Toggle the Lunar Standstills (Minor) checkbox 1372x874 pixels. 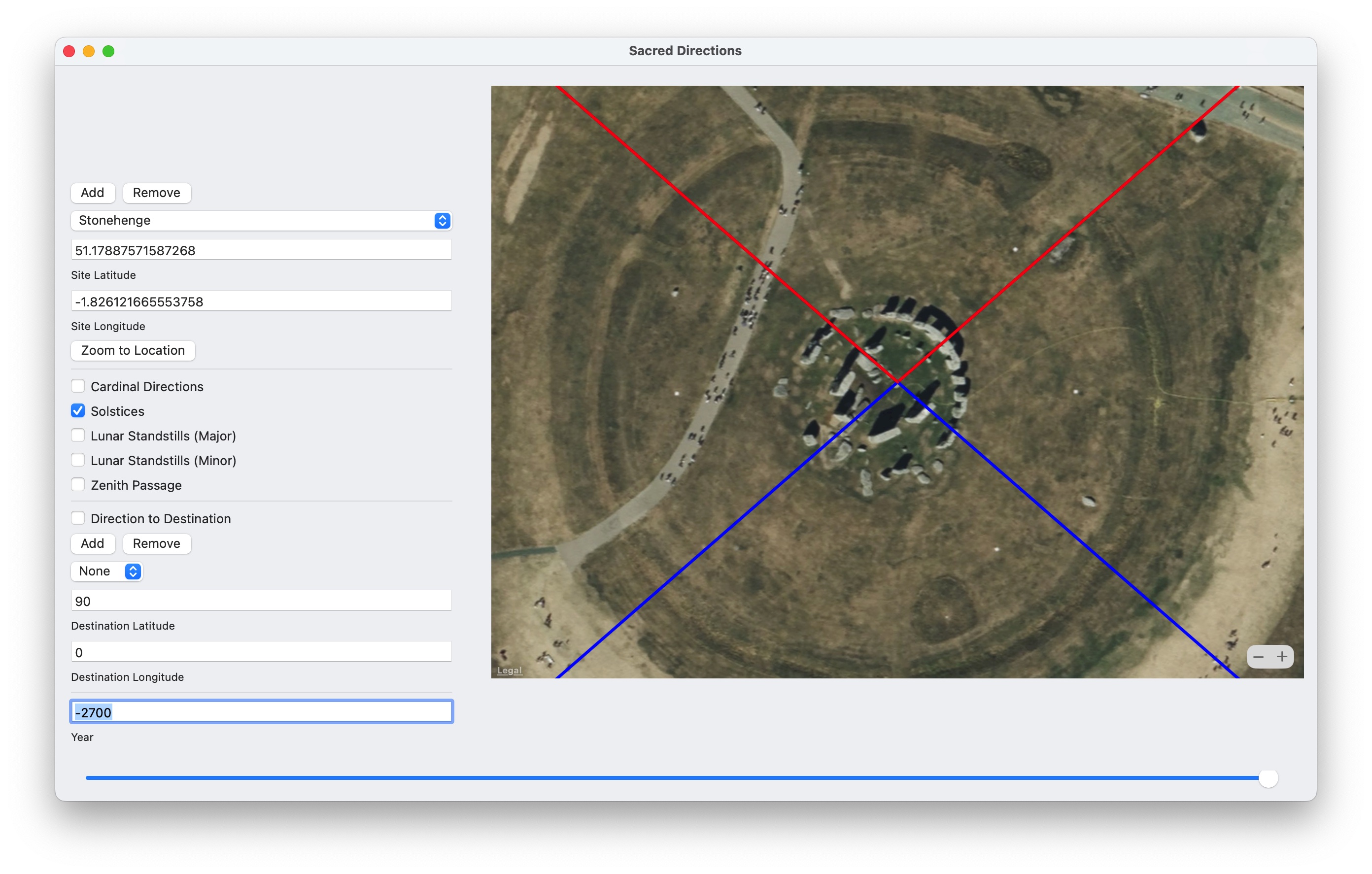pyautogui.click(x=78, y=460)
